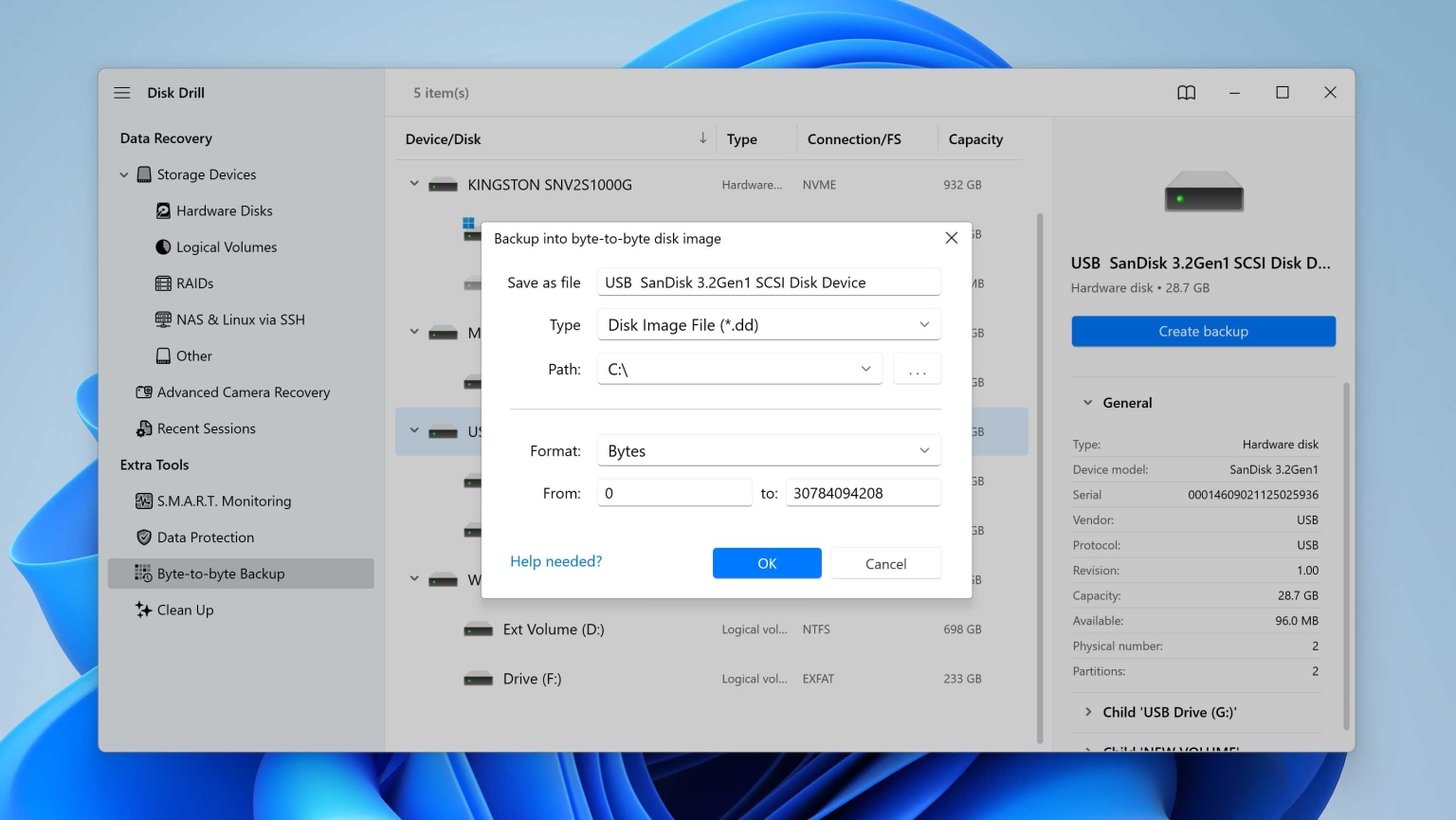The height and width of the screenshot is (820, 1456).
Task: Open the Clean Up sparkle icon
Action: click(144, 610)
